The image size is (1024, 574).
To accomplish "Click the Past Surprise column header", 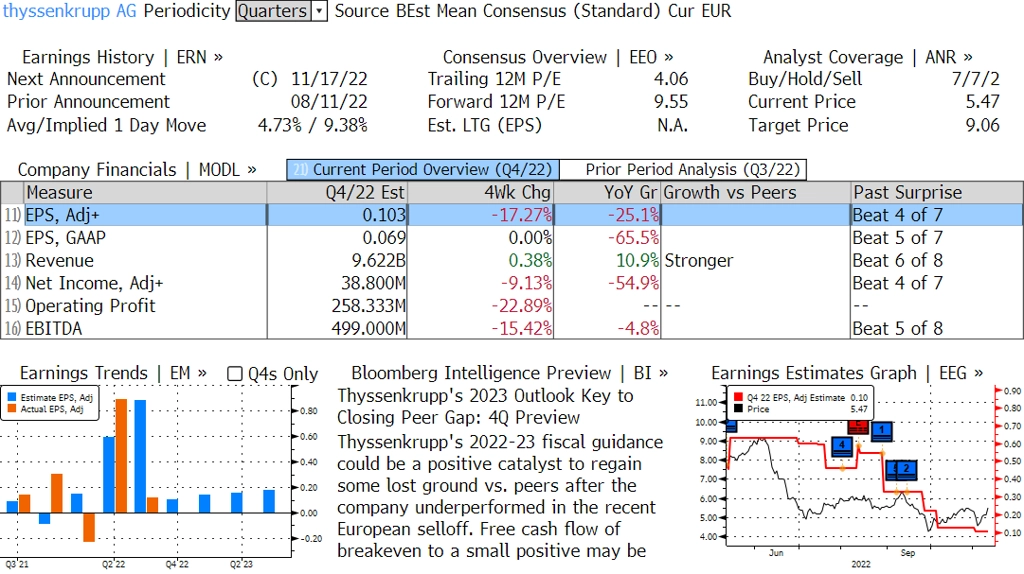I will tap(937, 193).
